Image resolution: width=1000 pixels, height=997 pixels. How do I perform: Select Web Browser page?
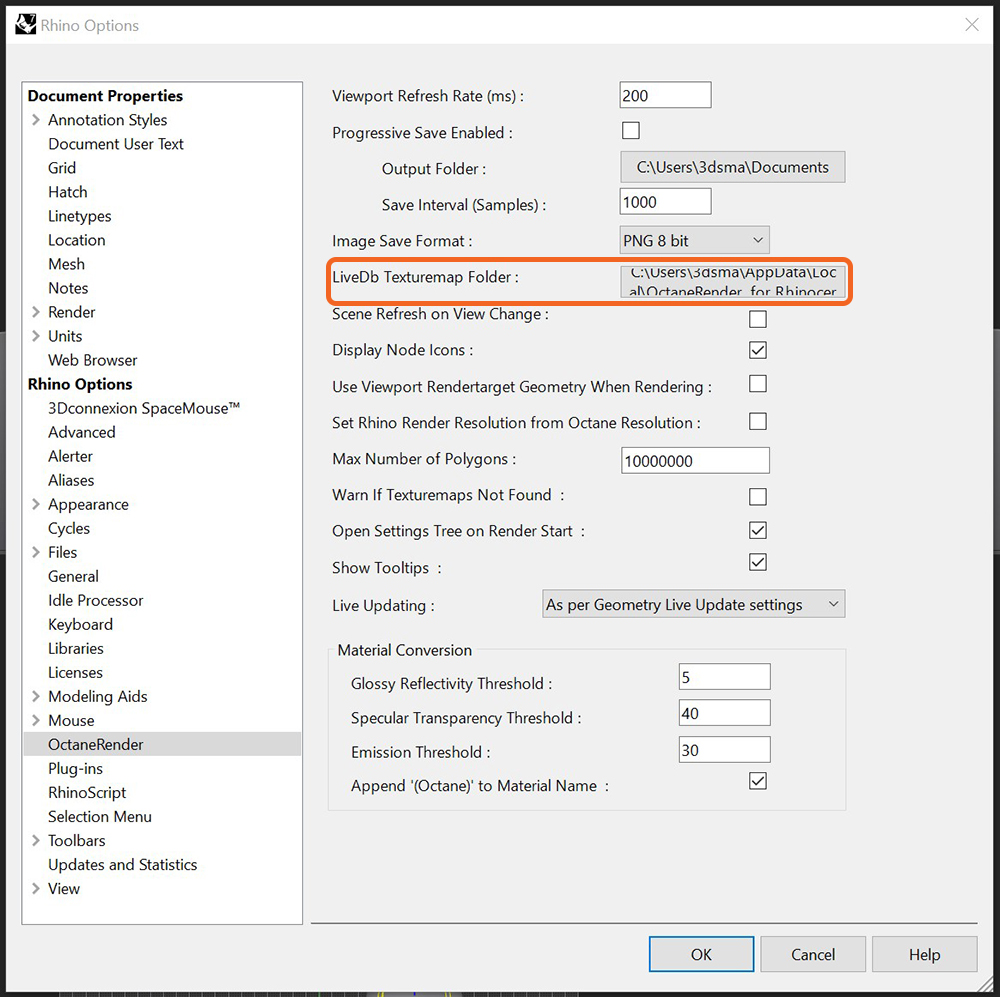[x=92, y=360]
